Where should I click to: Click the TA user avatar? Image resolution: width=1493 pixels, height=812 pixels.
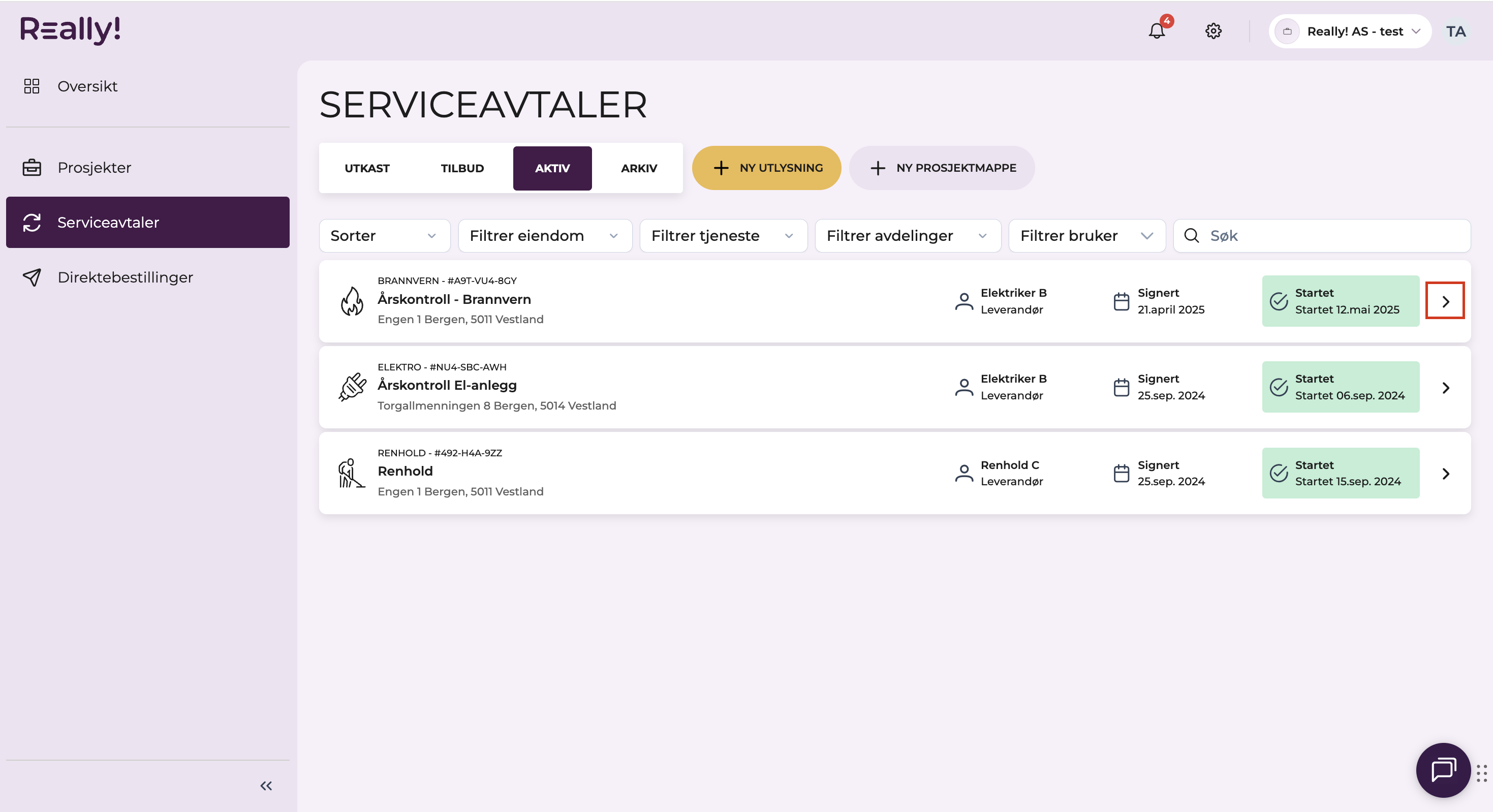(x=1456, y=32)
